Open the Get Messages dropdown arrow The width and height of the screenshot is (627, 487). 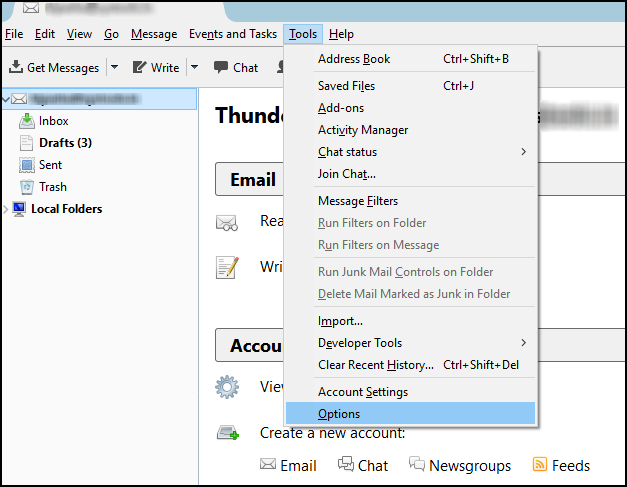click(x=114, y=67)
